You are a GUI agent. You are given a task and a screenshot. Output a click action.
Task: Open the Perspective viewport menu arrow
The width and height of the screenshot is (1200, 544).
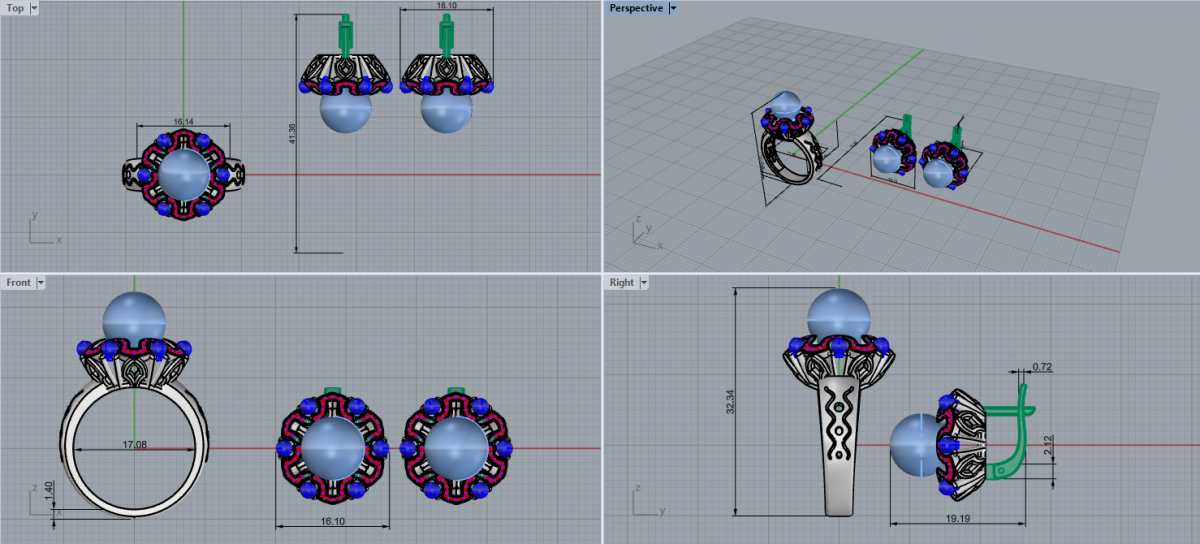(x=673, y=8)
